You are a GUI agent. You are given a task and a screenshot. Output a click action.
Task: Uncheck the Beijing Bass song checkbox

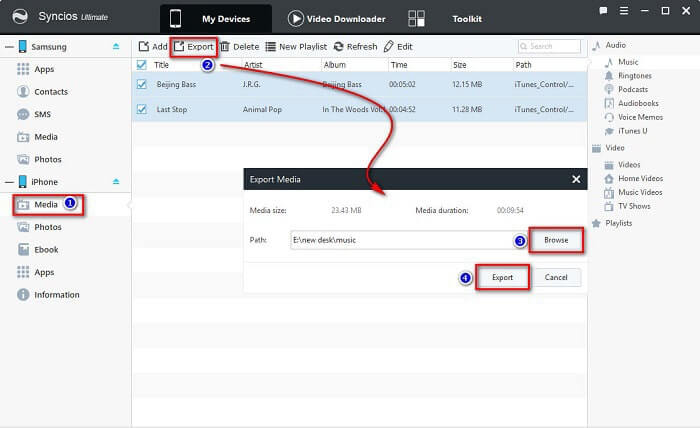(141, 84)
